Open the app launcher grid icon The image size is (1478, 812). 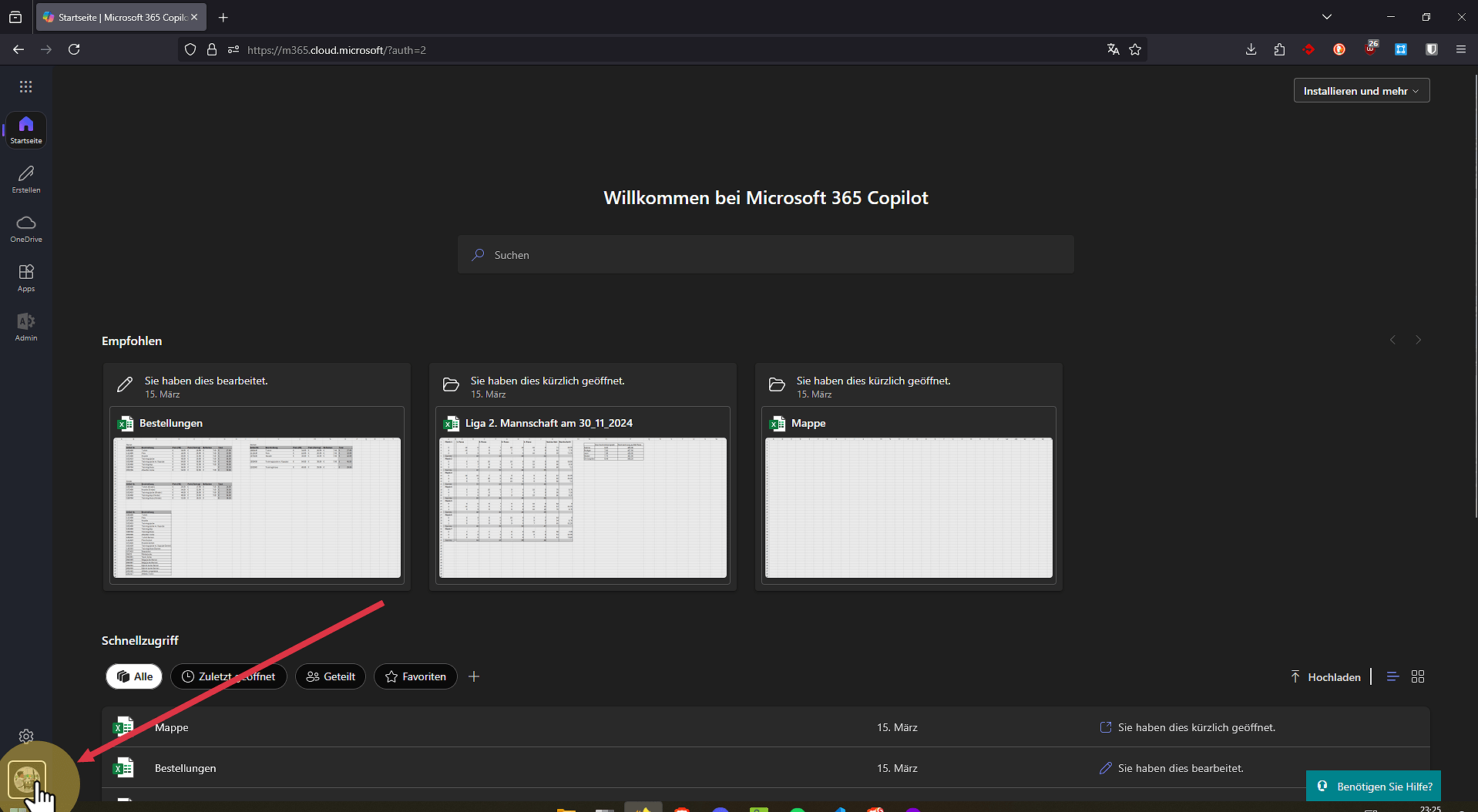click(x=26, y=86)
